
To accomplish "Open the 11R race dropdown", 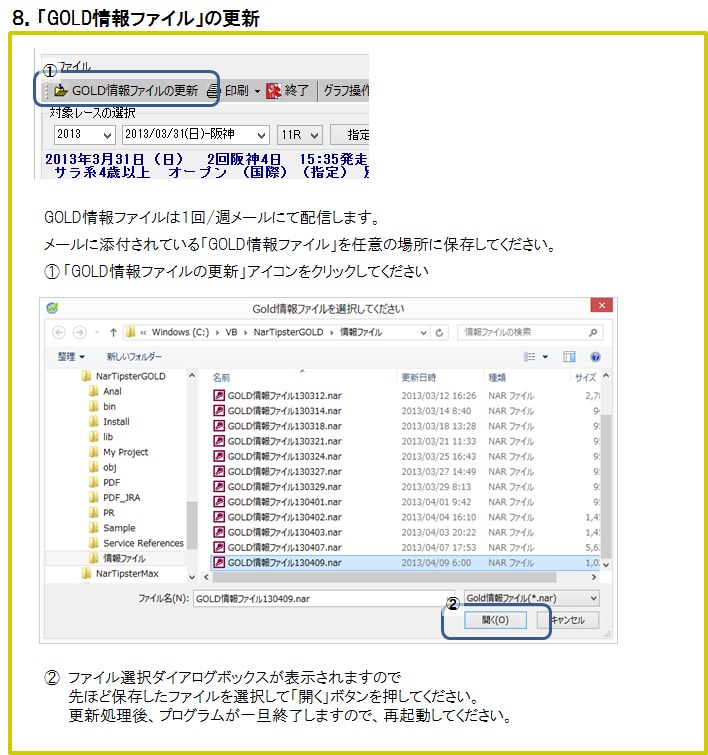I will point(299,134).
